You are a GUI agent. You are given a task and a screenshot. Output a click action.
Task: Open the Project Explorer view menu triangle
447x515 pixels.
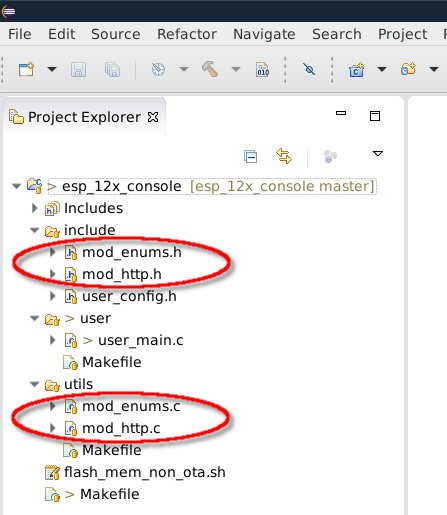pyautogui.click(x=378, y=153)
